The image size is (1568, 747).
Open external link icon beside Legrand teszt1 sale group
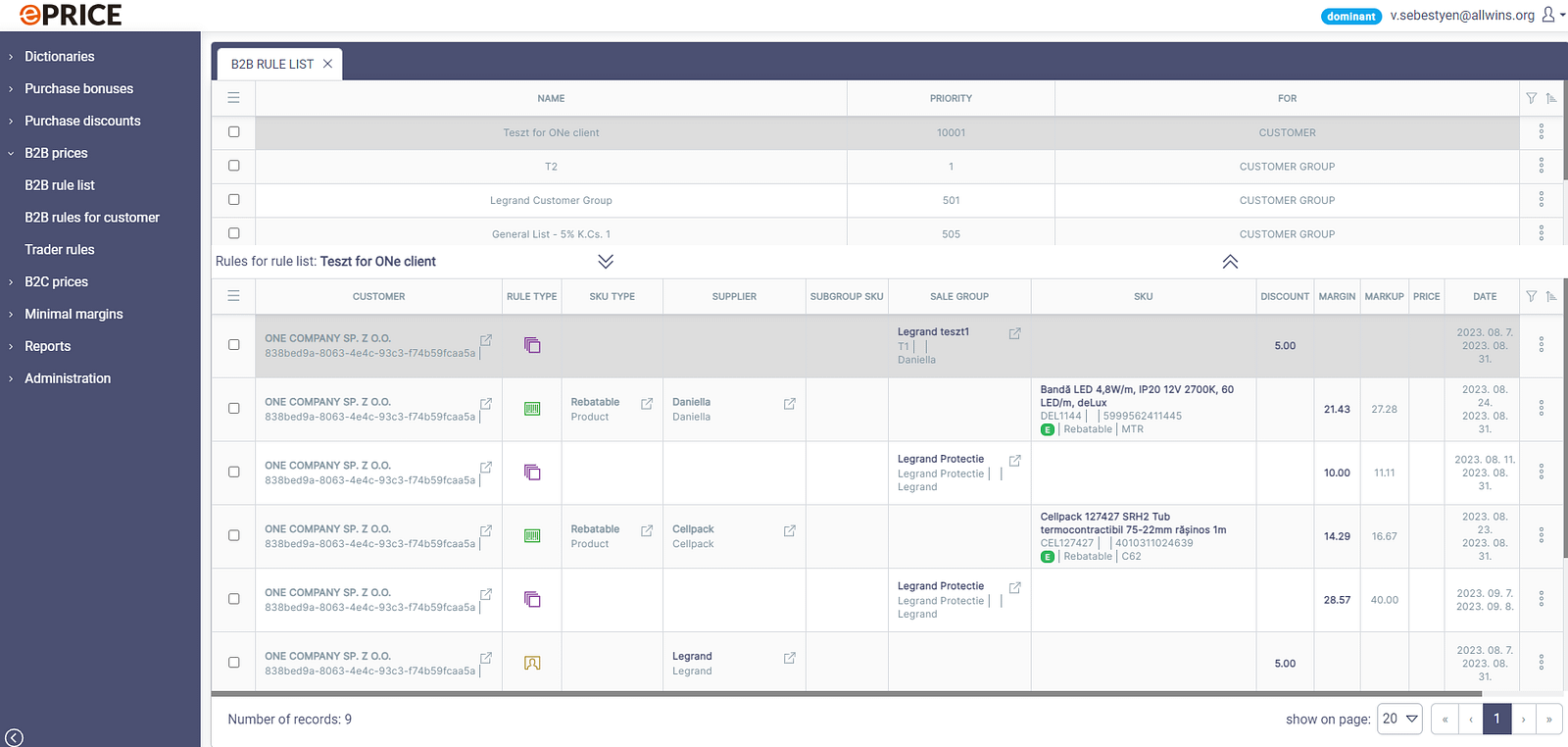(1014, 333)
